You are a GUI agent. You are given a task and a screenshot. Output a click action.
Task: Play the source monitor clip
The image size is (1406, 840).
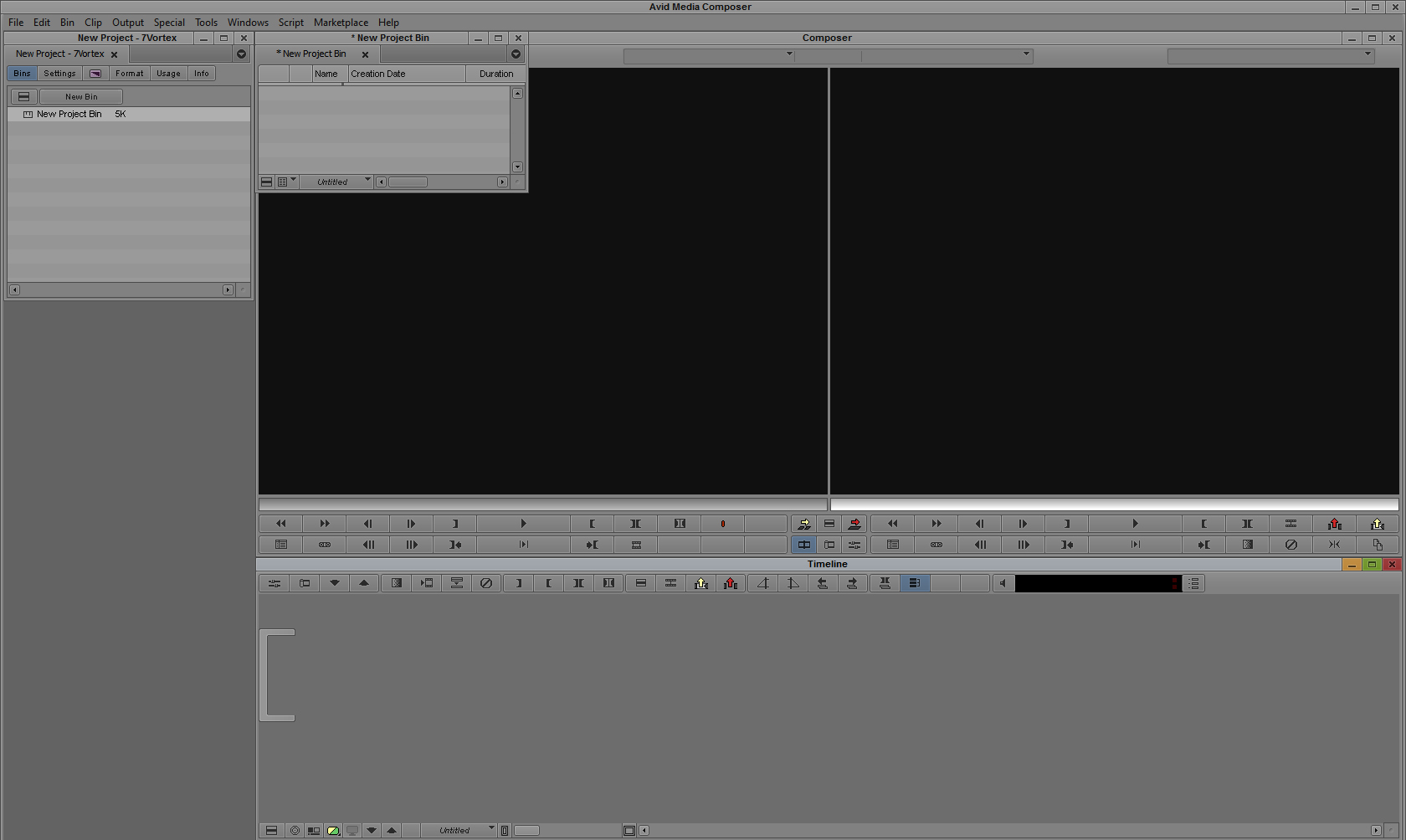point(523,524)
